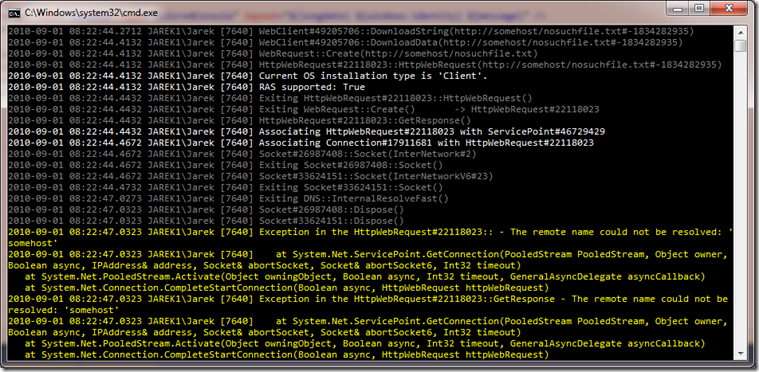Click 'resolved: 'somehost'' wrapped yellow line
Image resolution: width=759 pixels, height=372 pixels.
click(x=64, y=310)
